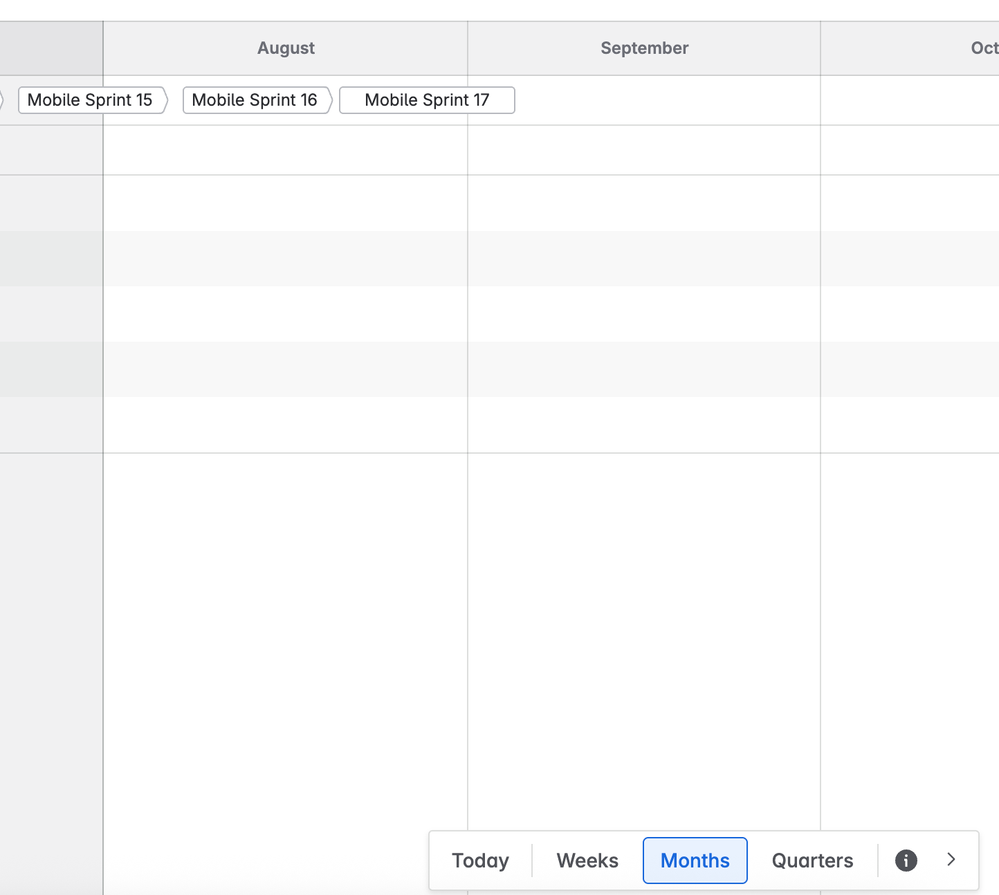Click the August month header
999x895 pixels.
(285, 47)
